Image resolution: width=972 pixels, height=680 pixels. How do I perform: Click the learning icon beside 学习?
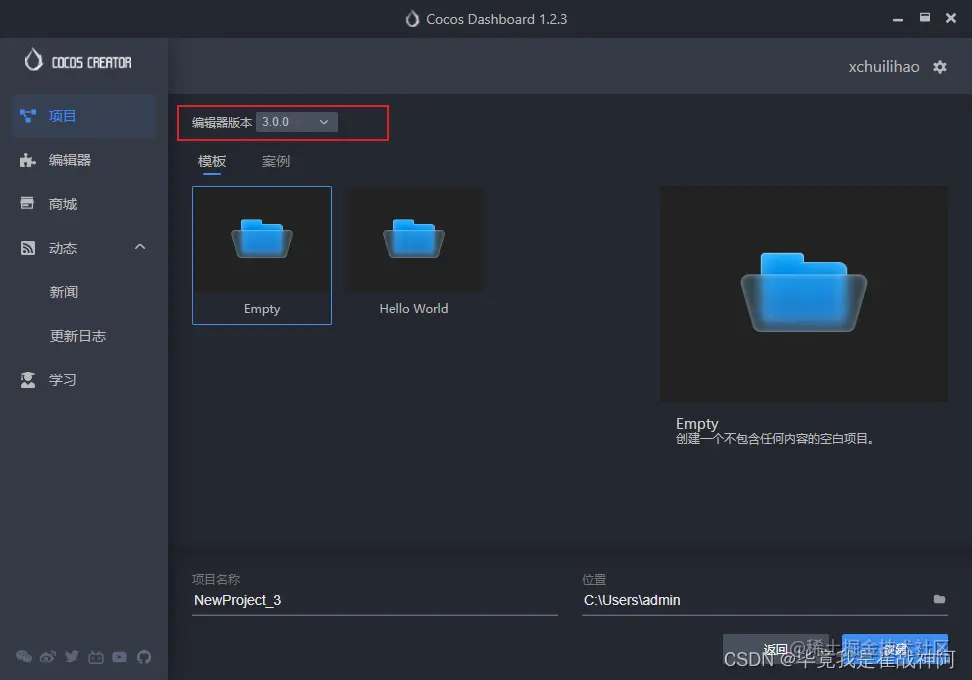click(28, 380)
